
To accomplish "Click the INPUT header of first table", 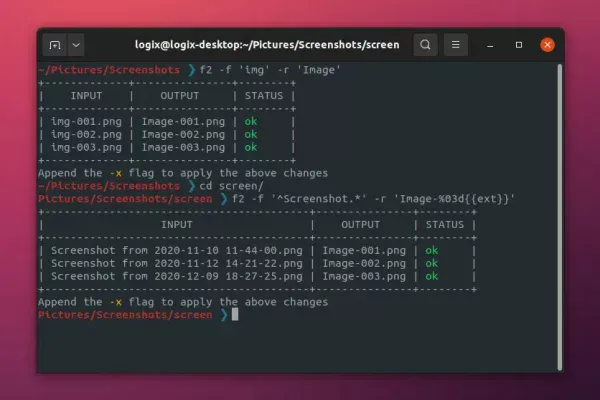I will [86, 96].
